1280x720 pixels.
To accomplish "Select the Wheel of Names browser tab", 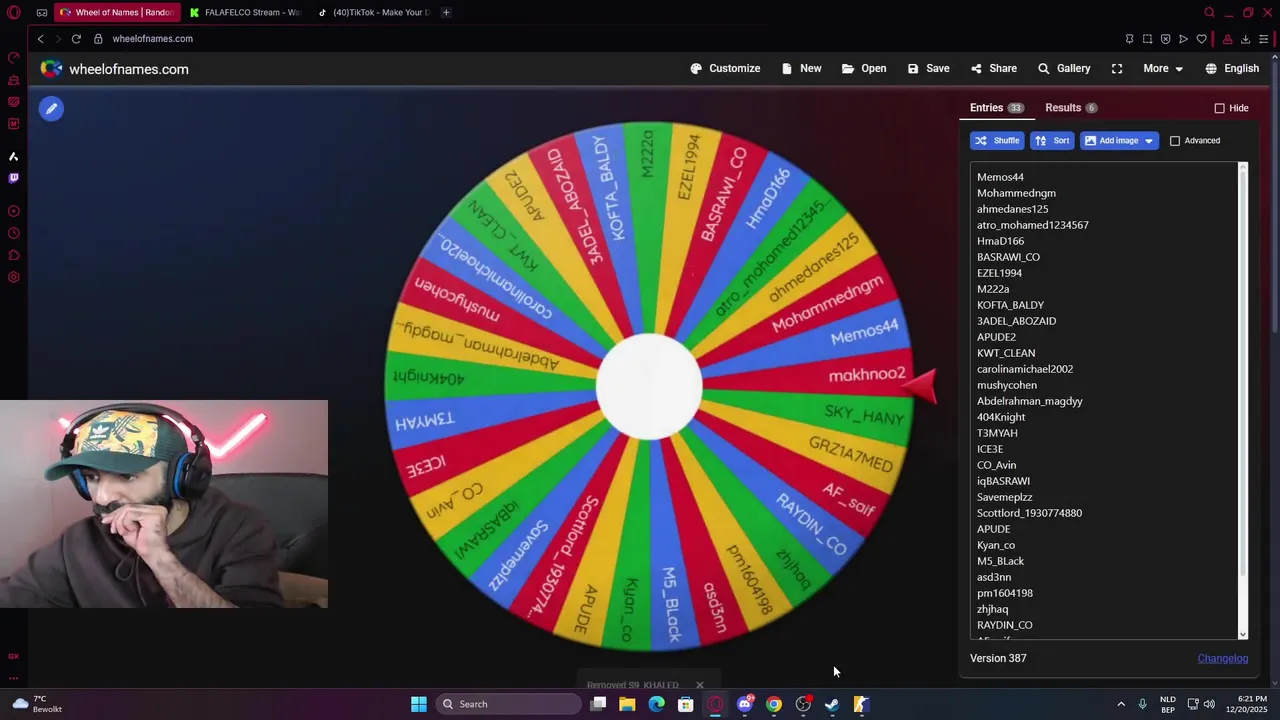I will (116, 12).
